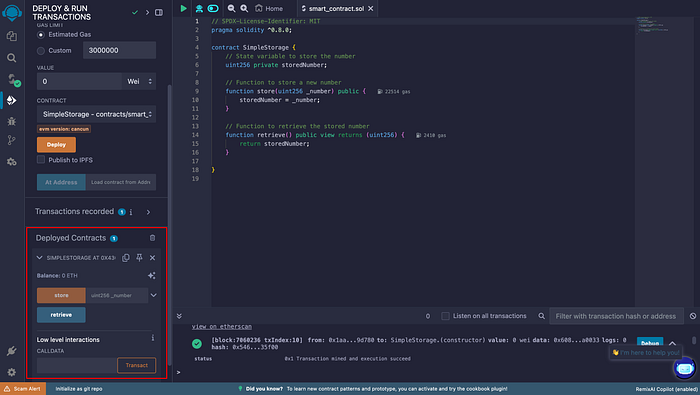Click the green Run script play icon
The image size is (700, 395).
click(x=183, y=8)
